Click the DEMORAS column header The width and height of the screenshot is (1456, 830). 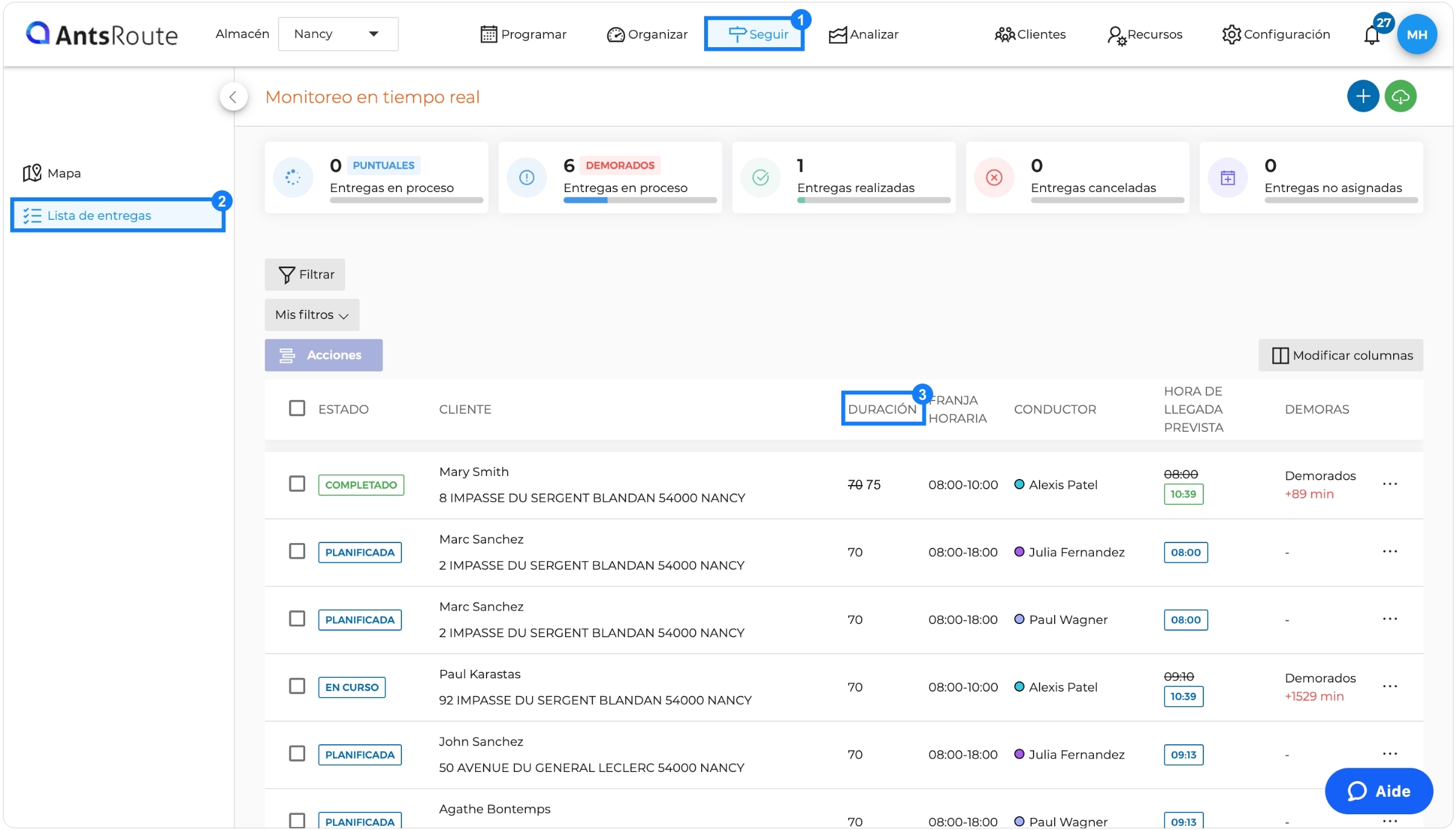[1316, 410]
